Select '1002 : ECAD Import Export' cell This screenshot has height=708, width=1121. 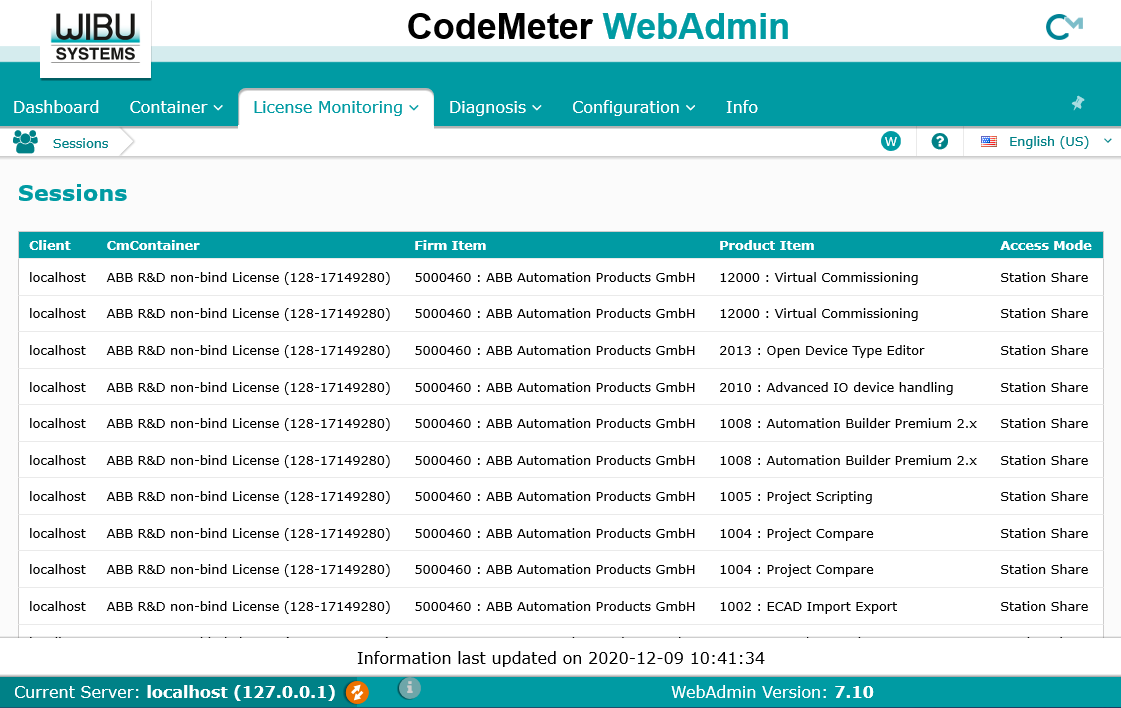click(808, 606)
